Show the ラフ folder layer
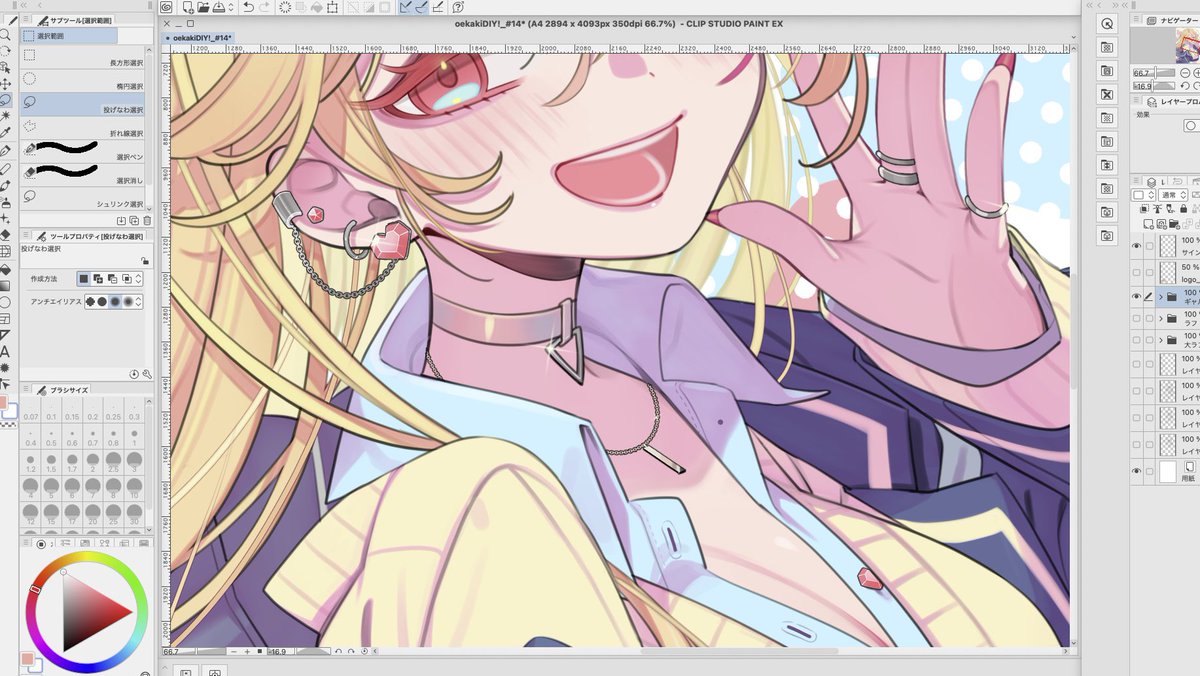The height and width of the screenshot is (676, 1200). click(x=1136, y=319)
